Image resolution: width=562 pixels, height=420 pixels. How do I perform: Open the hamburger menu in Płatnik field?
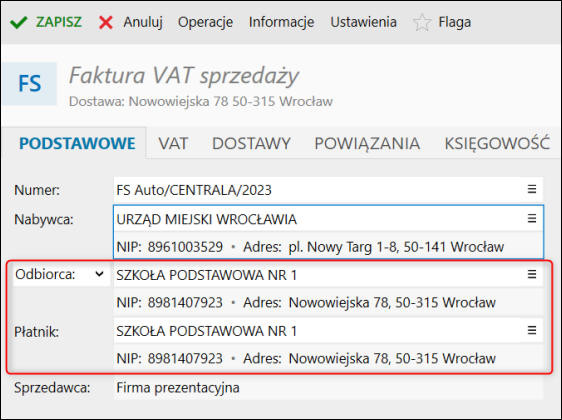click(532, 330)
